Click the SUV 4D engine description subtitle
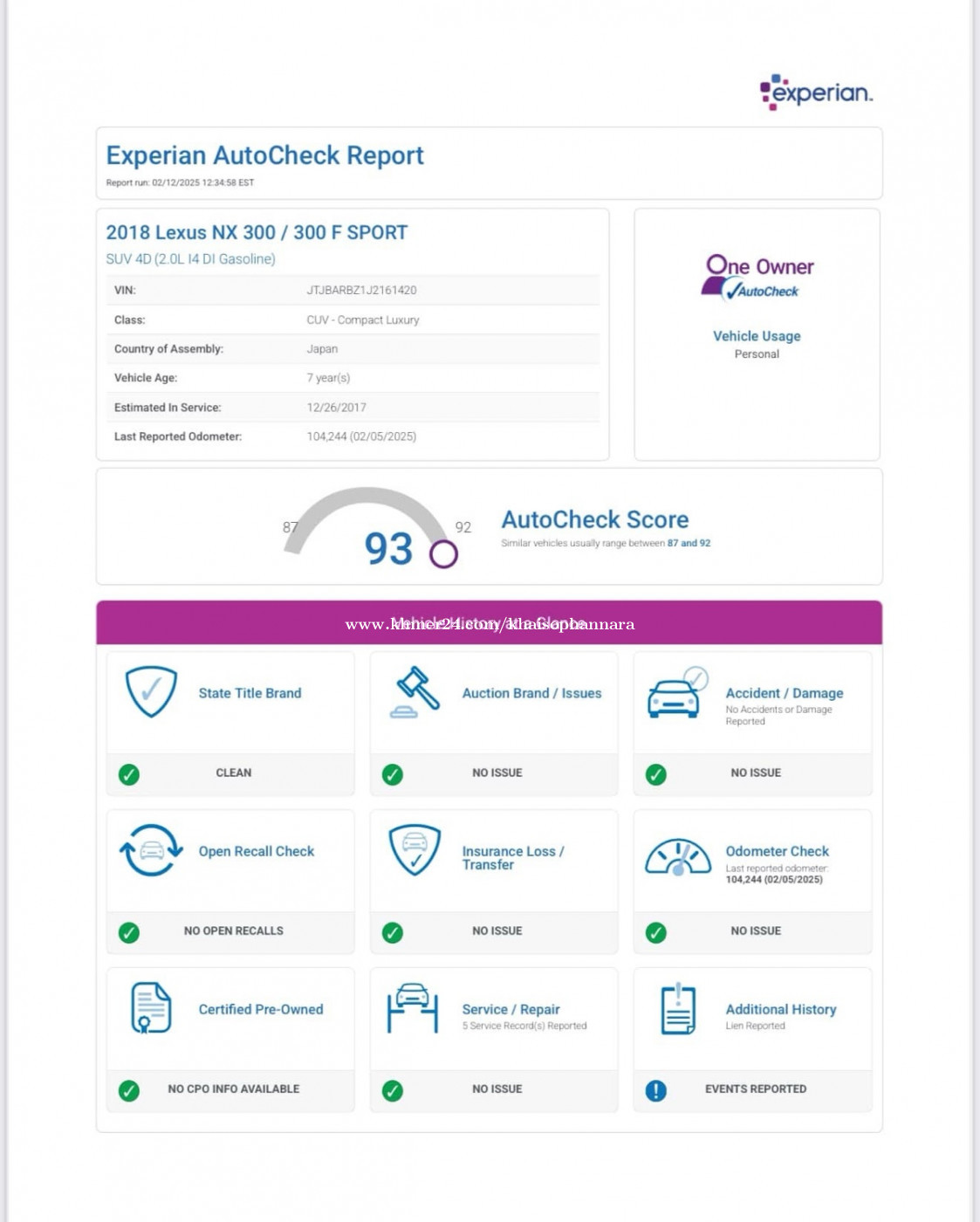 (x=190, y=259)
